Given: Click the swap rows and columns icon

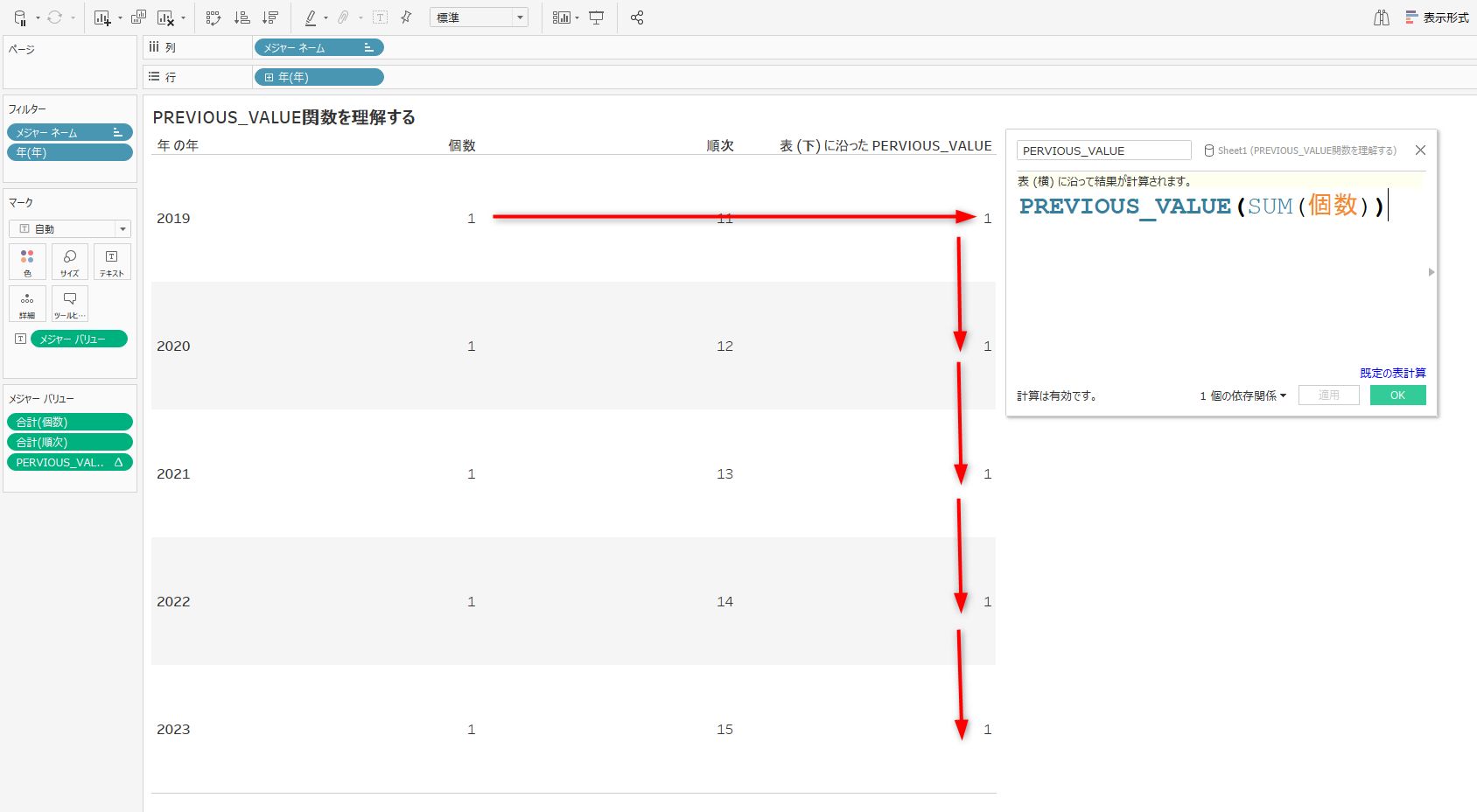Looking at the screenshot, I should (x=213, y=17).
